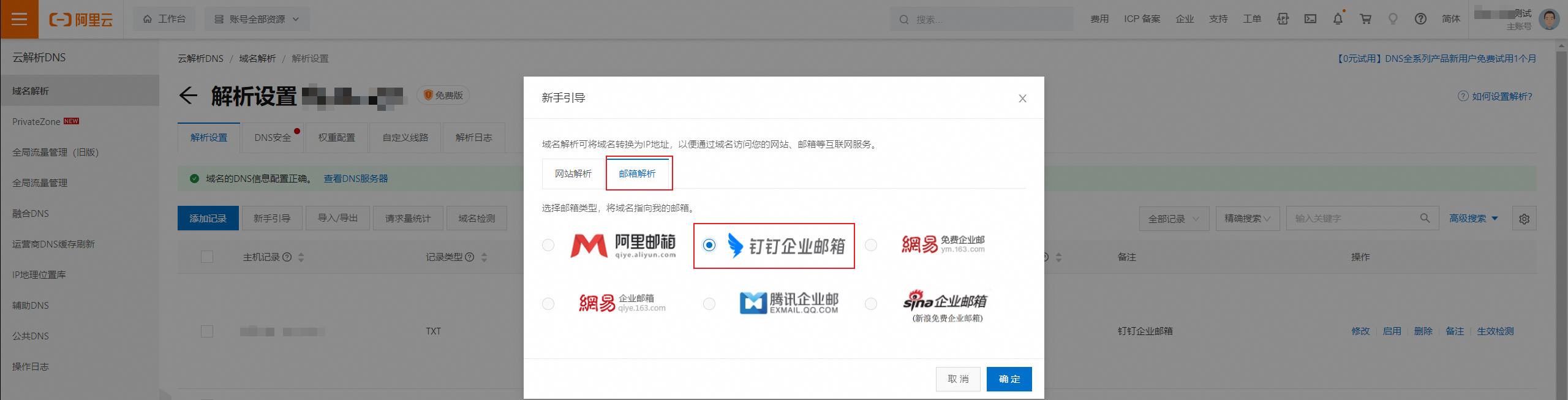Open the notification bell

click(1338, 19)
